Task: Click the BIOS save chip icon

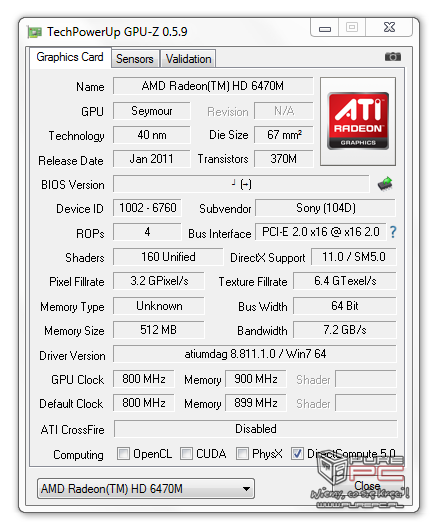Action: point(385,184)
